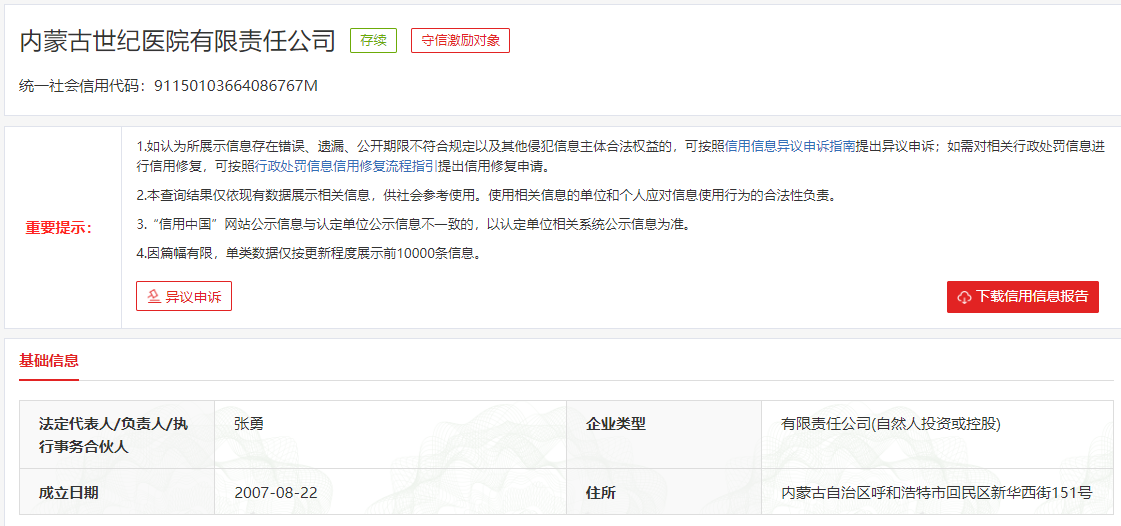The width and height of the screenshot is (1121, 526).
Task: Select the 基础信息 tab
Action: tap(49, 361)
